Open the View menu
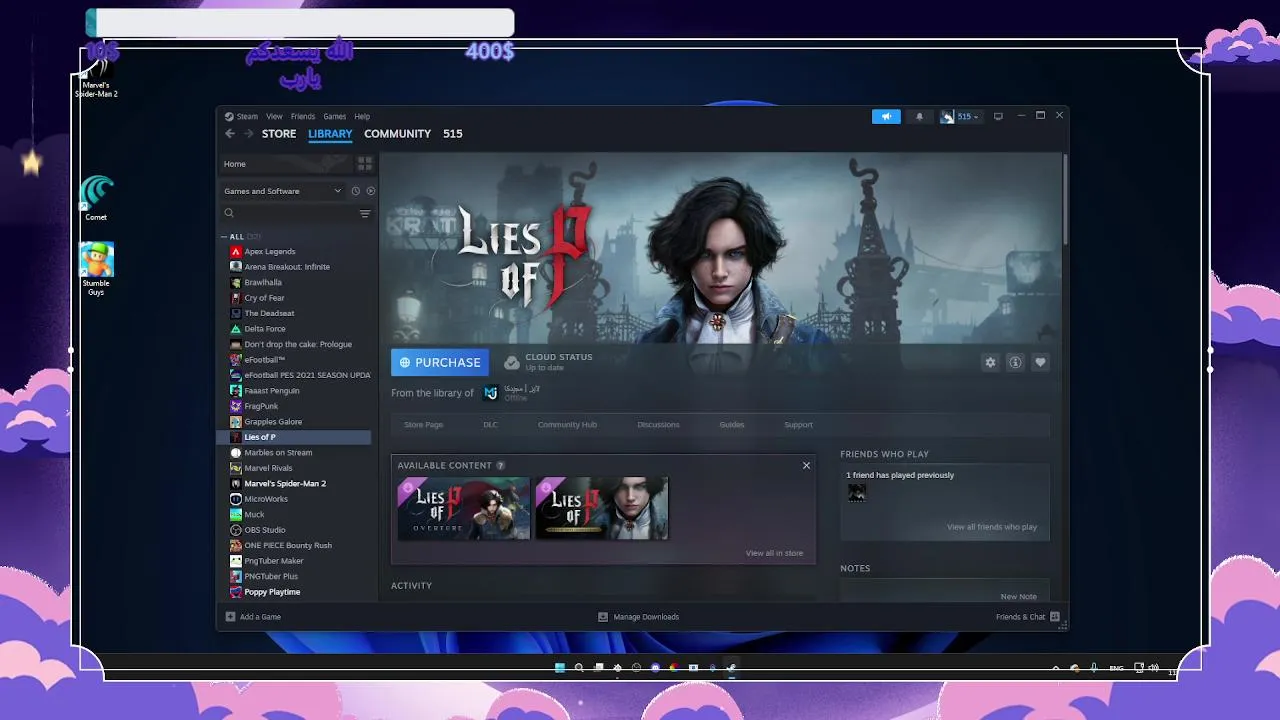 [x=274, y=117]
